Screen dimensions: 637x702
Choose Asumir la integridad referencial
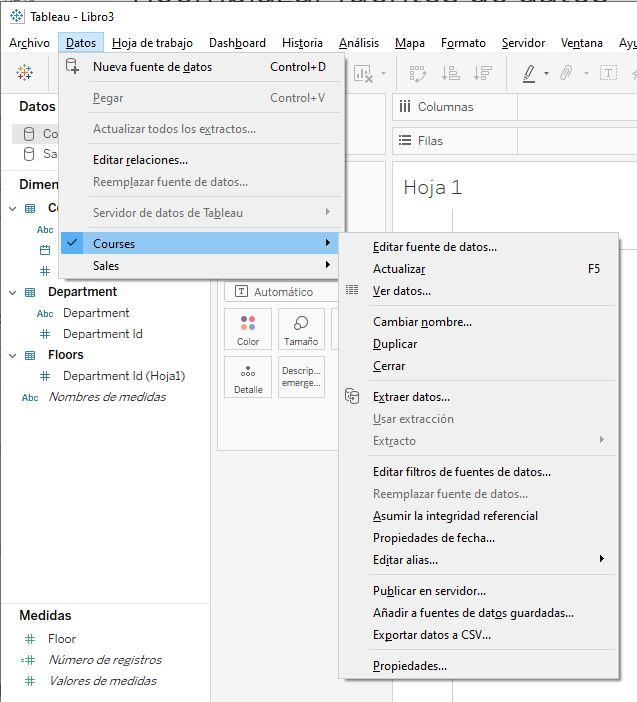(479, 515)
